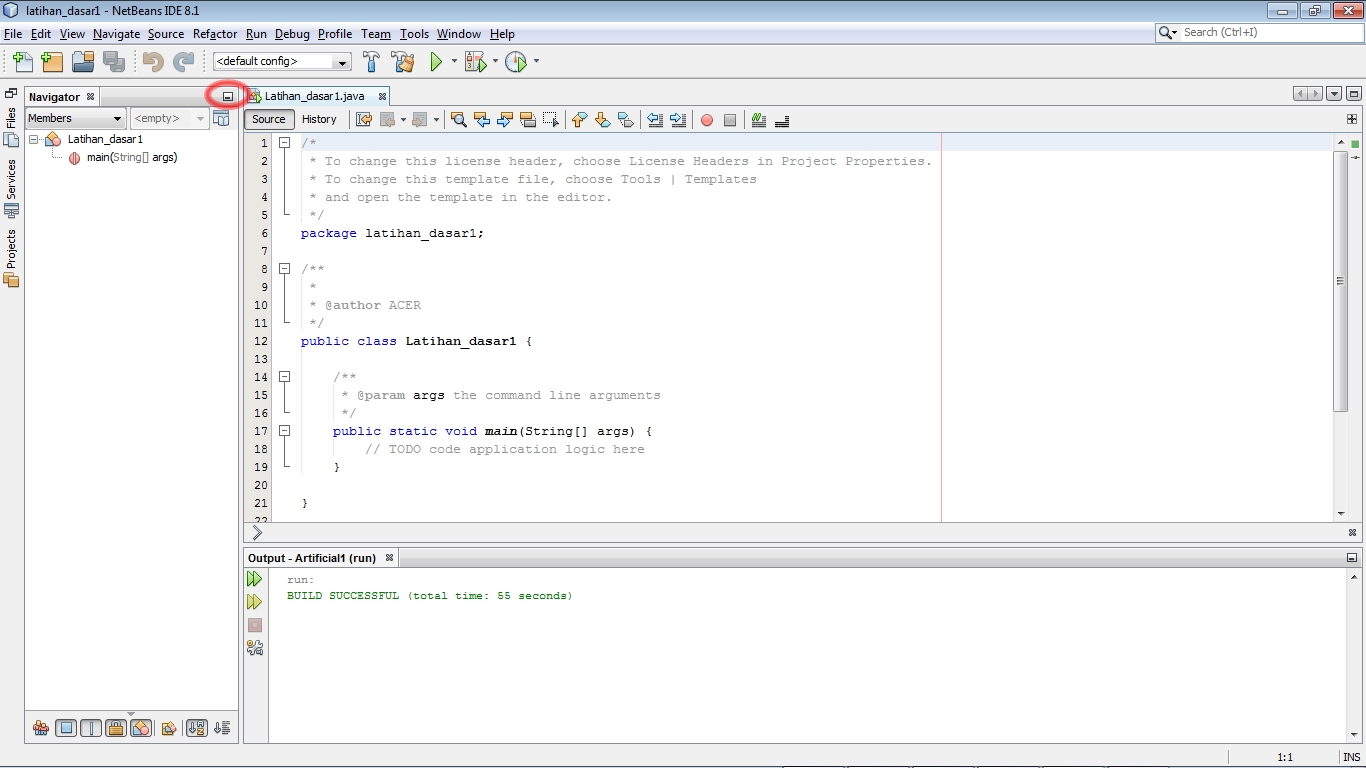
Task: Collapse the main method code fold
Action: point(284,430)
